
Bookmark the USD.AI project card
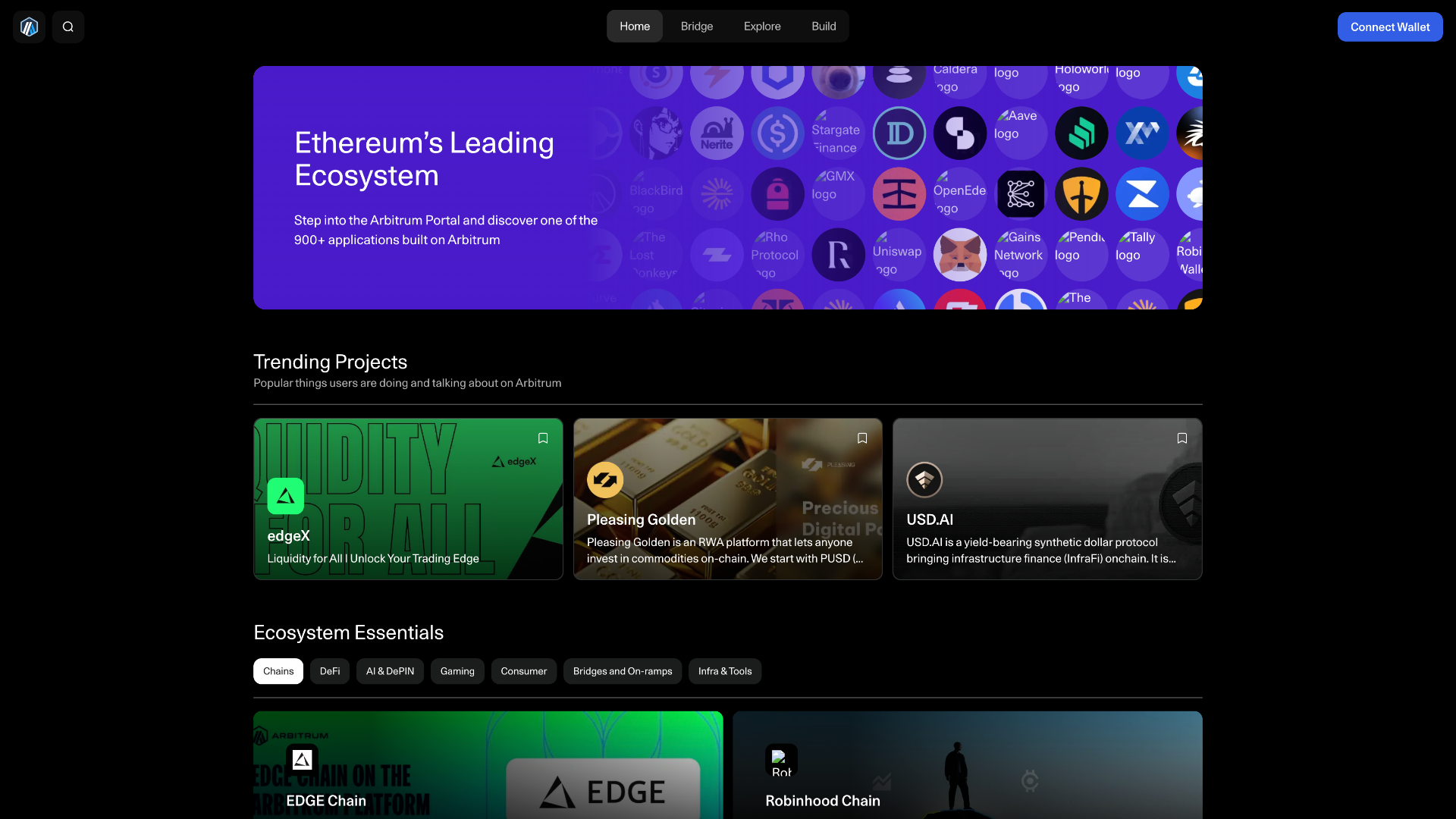[x=1182, y=438]
